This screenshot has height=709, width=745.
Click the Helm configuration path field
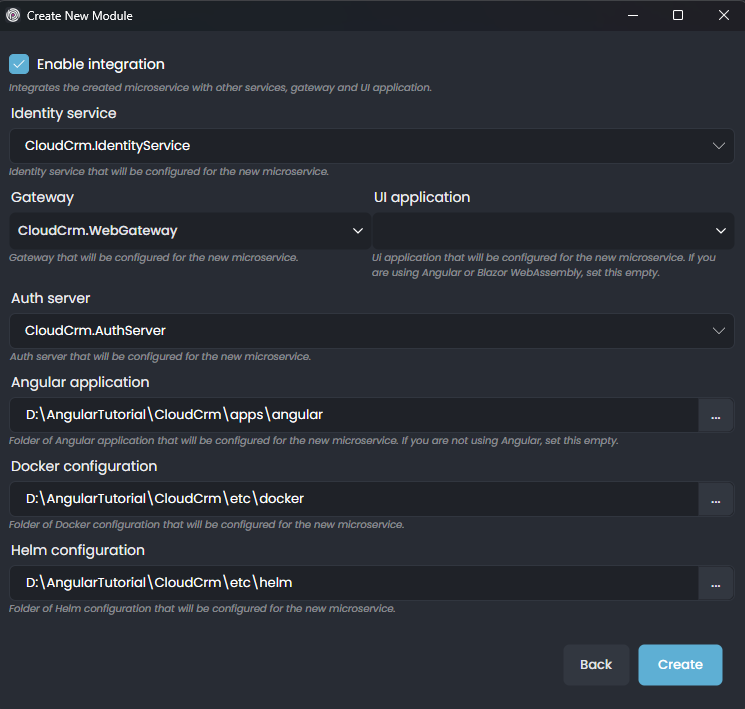pos(353,583)
